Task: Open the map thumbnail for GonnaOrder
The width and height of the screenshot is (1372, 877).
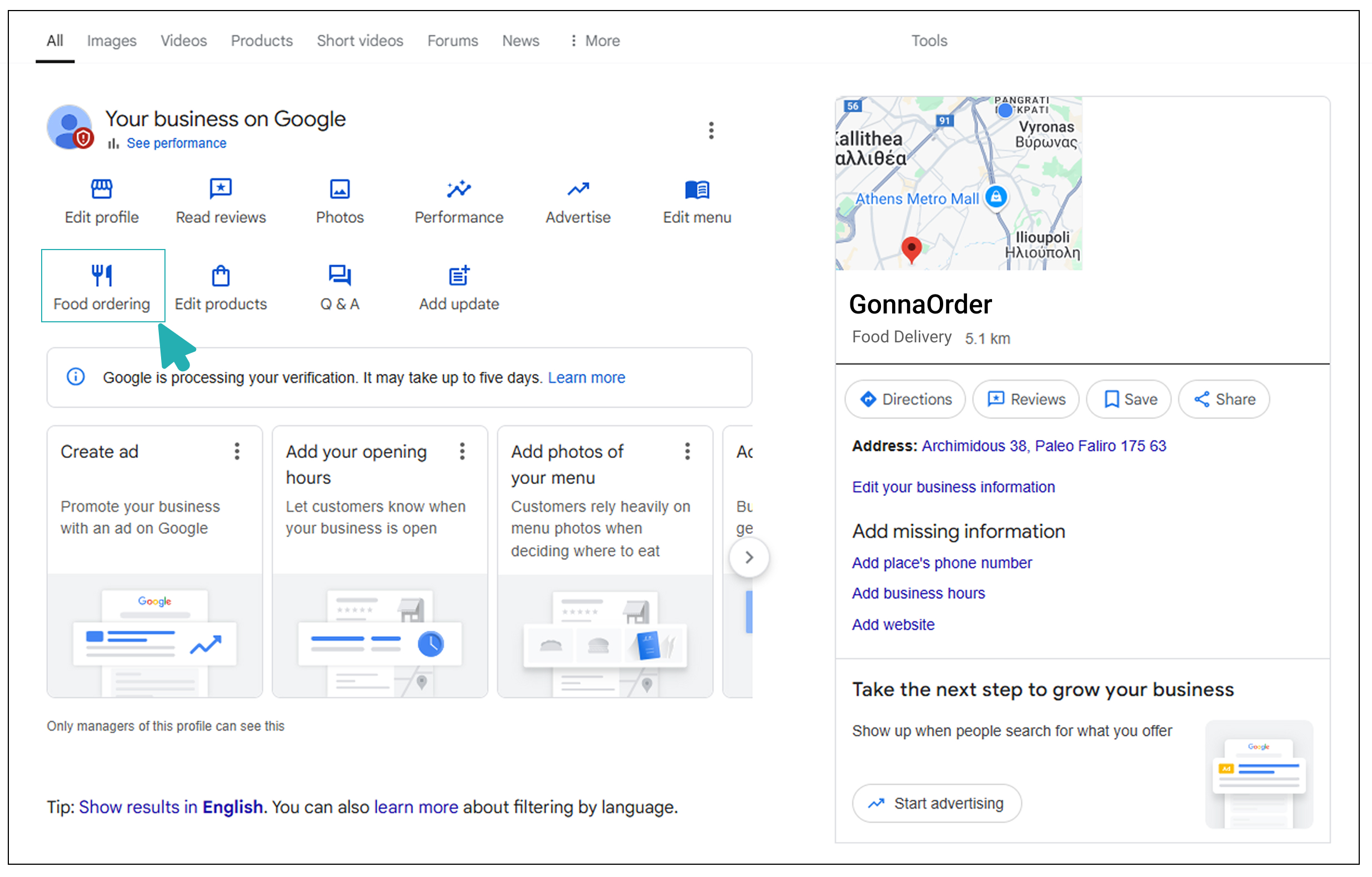Action: 958,183
